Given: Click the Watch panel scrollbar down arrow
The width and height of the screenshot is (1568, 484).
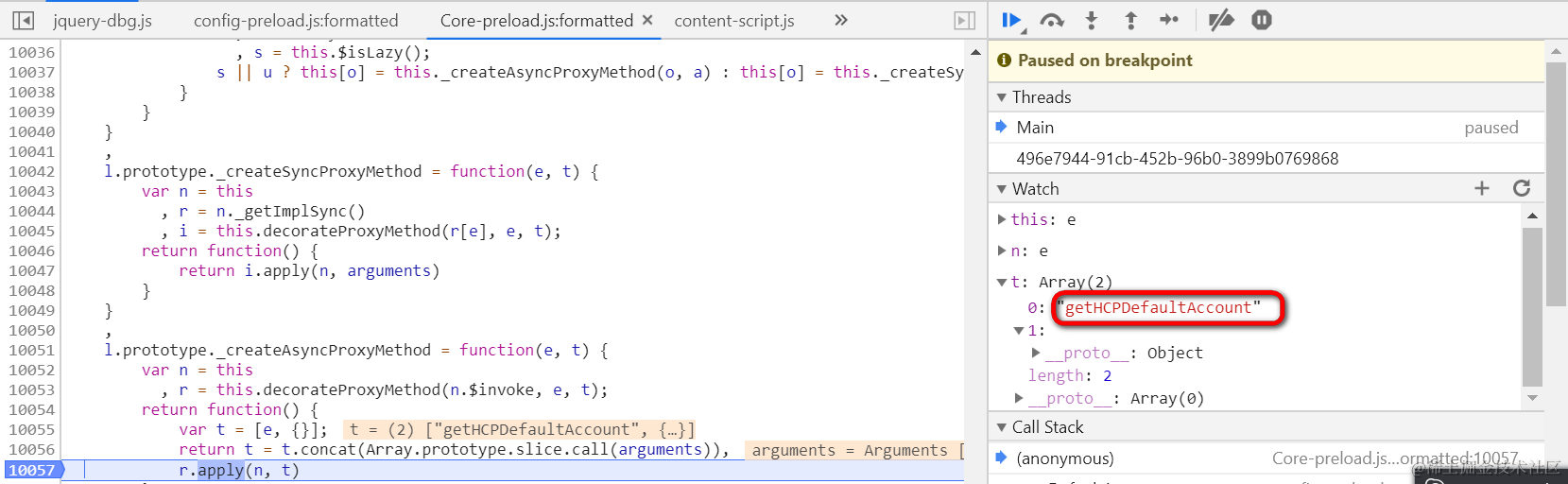Looking at the screenshot, I should pos(1532,398).
